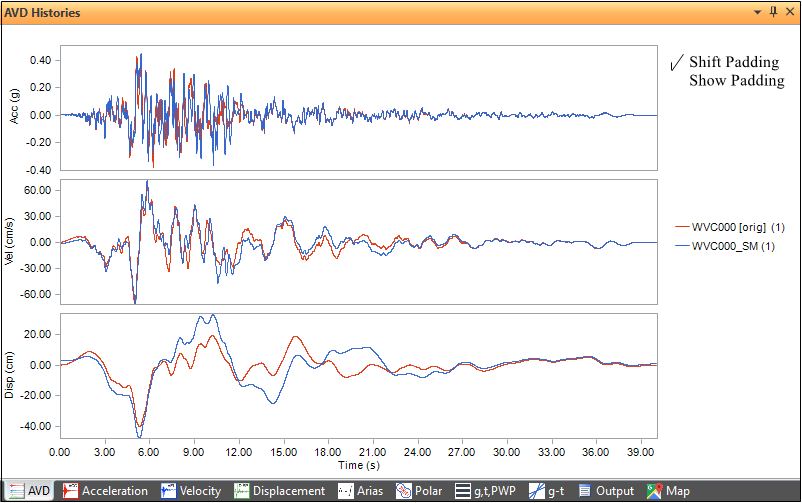Screen dimensions: 802x503
Task: Click the Output tab's document icon
Action: (x=584, y=491)
